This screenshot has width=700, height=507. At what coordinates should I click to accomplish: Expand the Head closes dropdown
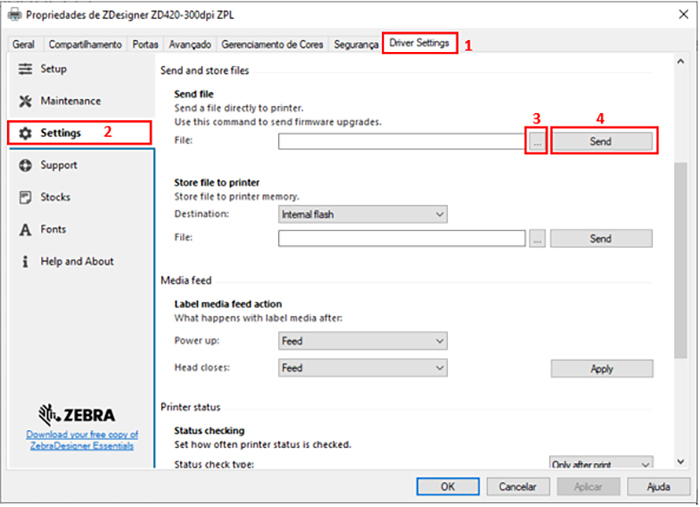coord(363,368)
